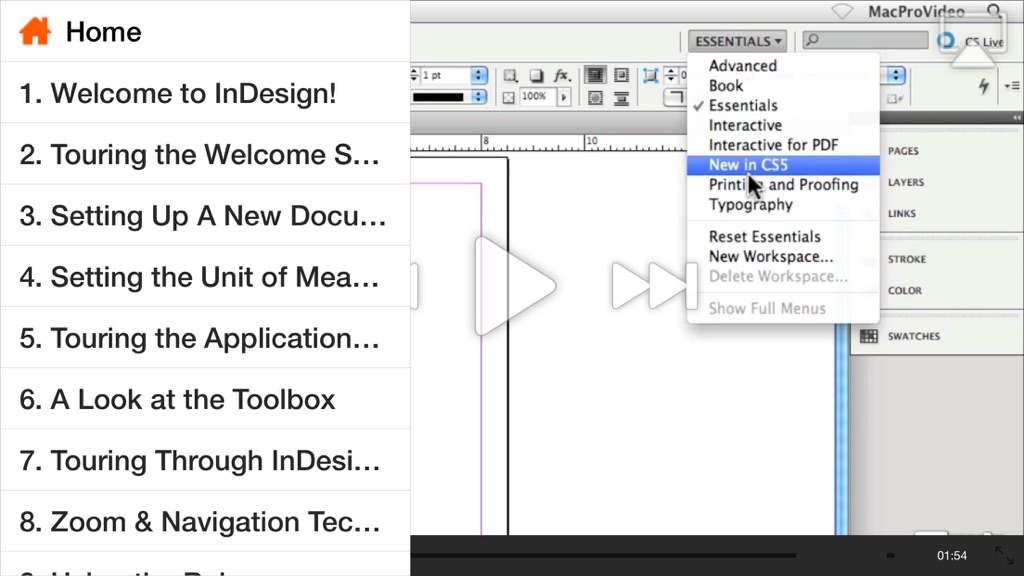
Task: Open lesson 1. Welcome to InDesign!
Action: 205,93
